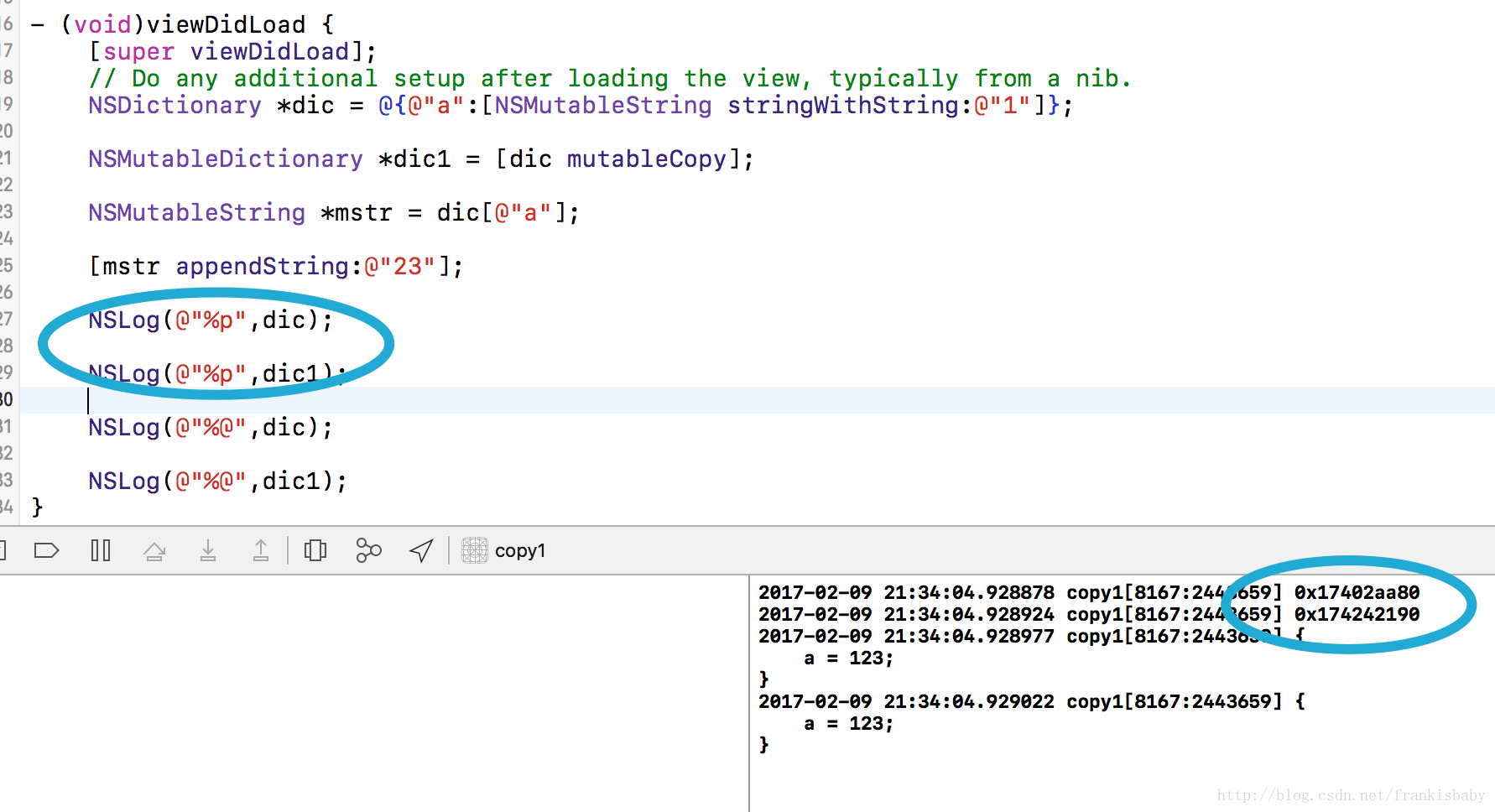Click the "NSDictionary *dic" declaration line

[581, 105]
